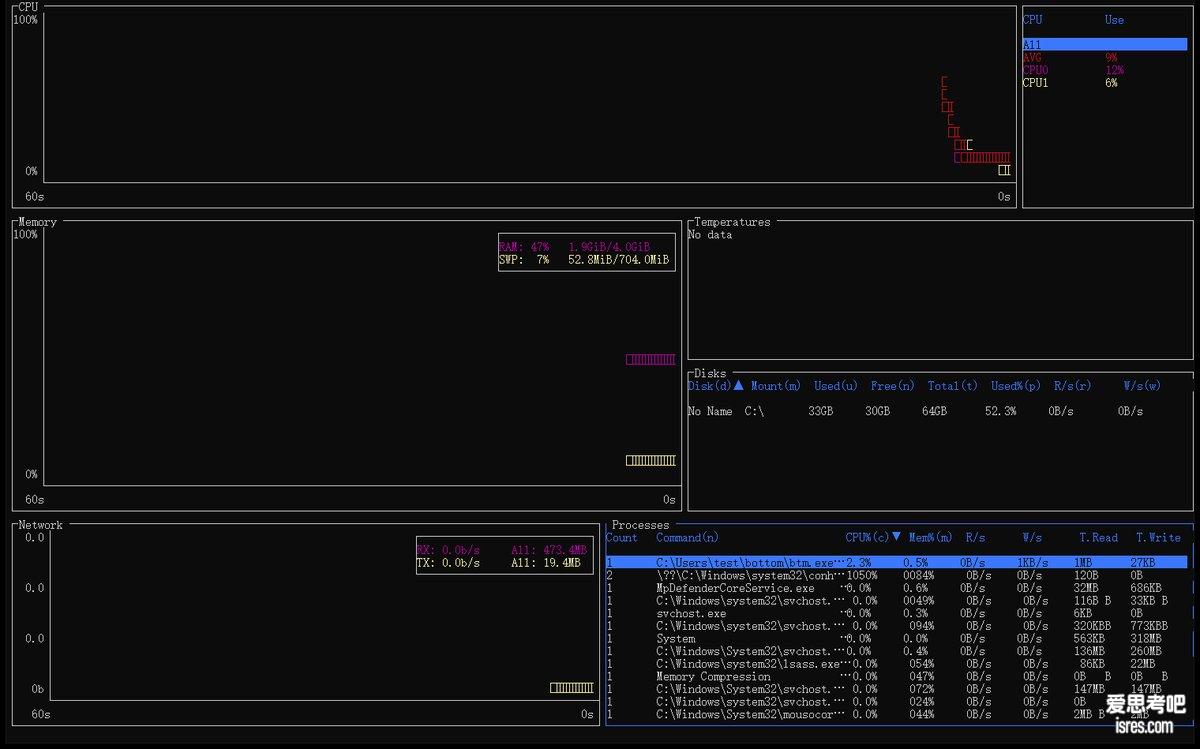
Task: Sort disks by Used(u) column header
Action: pos(836,386)
